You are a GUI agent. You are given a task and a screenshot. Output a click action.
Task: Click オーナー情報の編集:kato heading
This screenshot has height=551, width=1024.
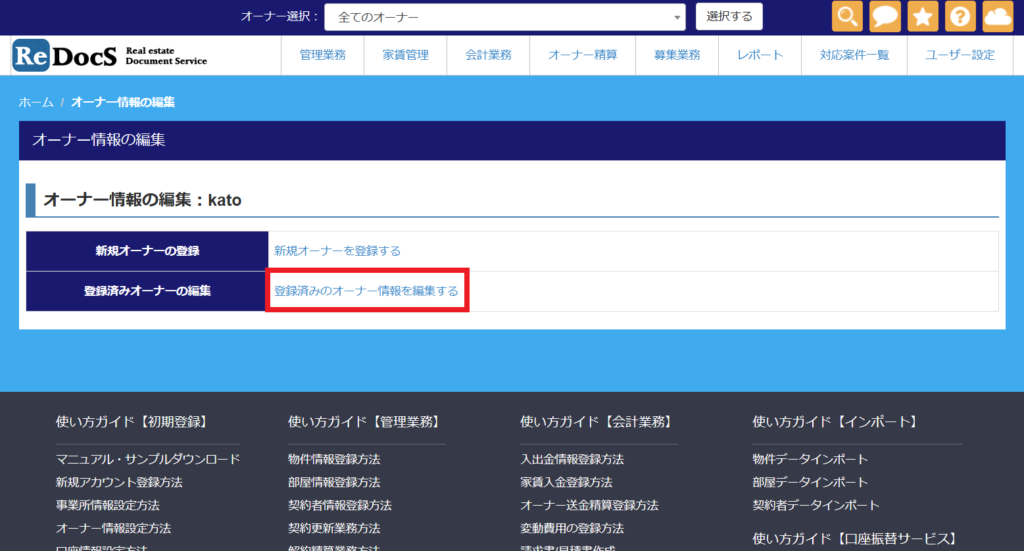[x=142, y=200]
